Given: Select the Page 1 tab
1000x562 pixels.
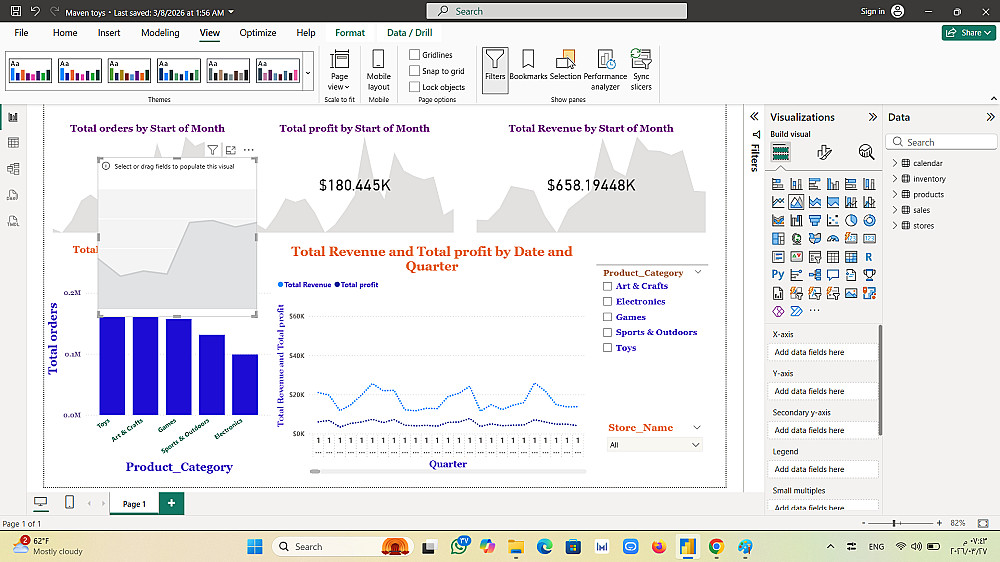Looking at the screenshot, I should click(x=134, y=503).
